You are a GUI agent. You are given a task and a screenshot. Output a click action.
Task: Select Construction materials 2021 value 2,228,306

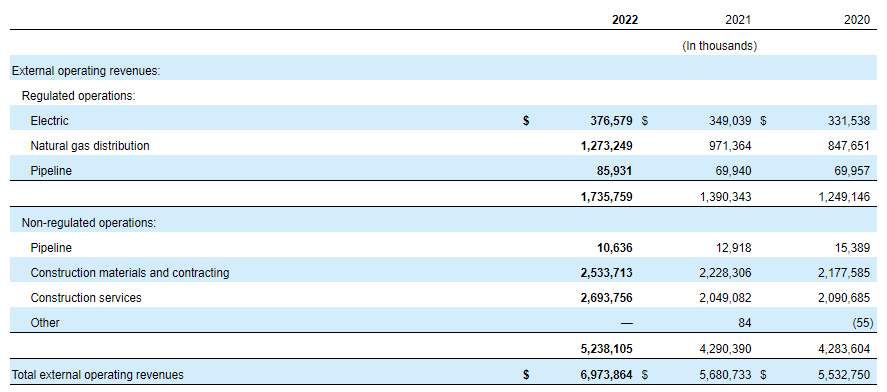click(x=725, y=273)
